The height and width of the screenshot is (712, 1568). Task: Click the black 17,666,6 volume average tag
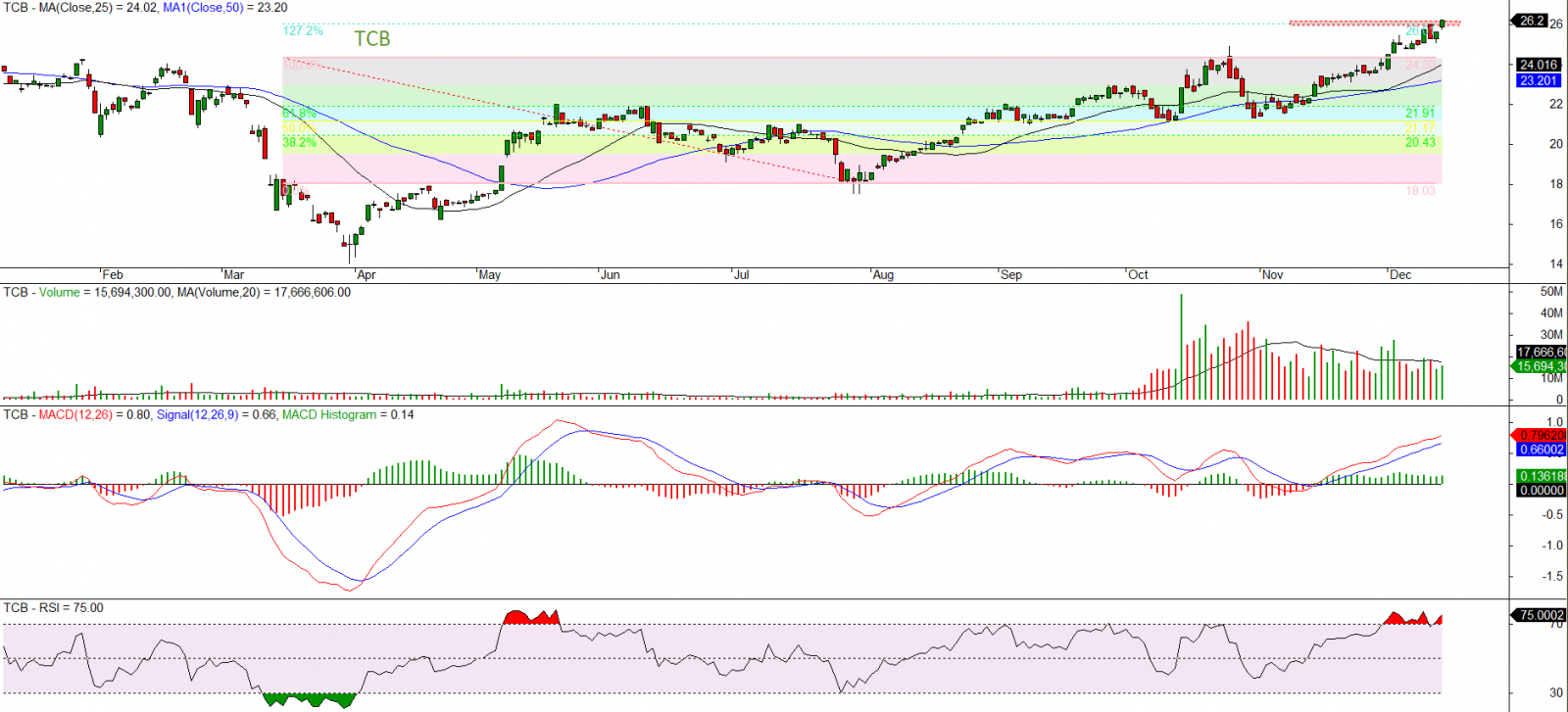pyautogui.click(x=1541, y=352)
